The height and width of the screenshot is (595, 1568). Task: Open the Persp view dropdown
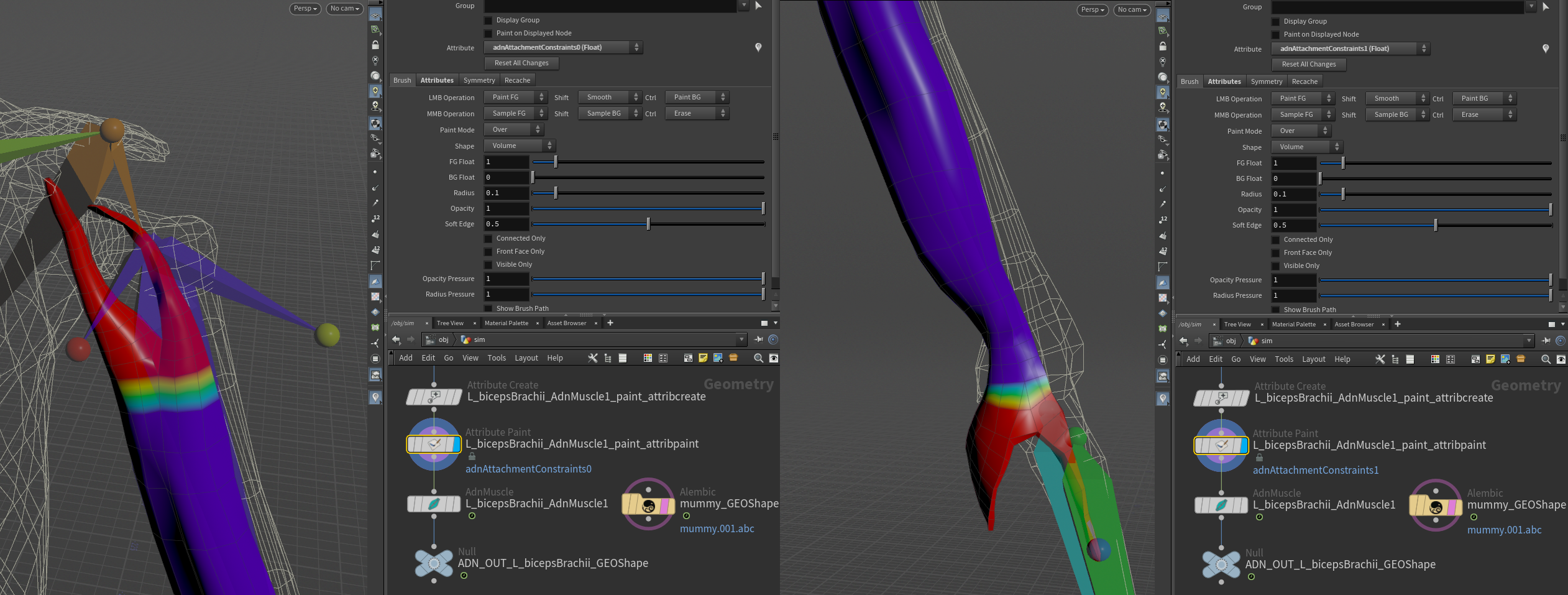pos(305,9)
